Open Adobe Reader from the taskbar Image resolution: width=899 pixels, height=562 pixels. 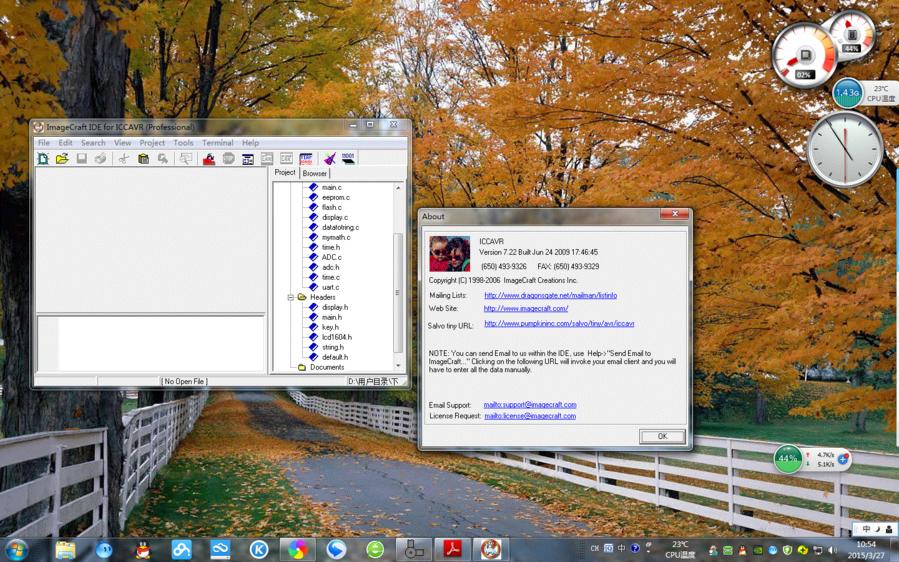coord(452,549)
